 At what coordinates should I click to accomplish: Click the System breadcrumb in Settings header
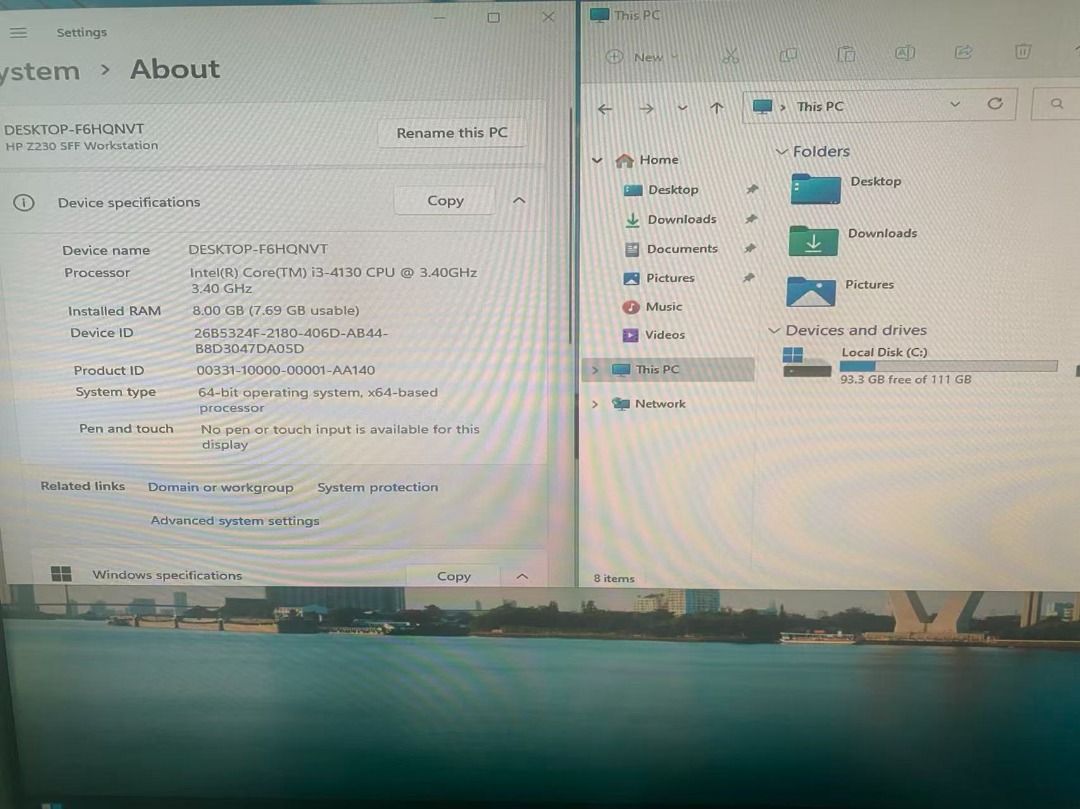pyautogui.click(x=40, y=72)
